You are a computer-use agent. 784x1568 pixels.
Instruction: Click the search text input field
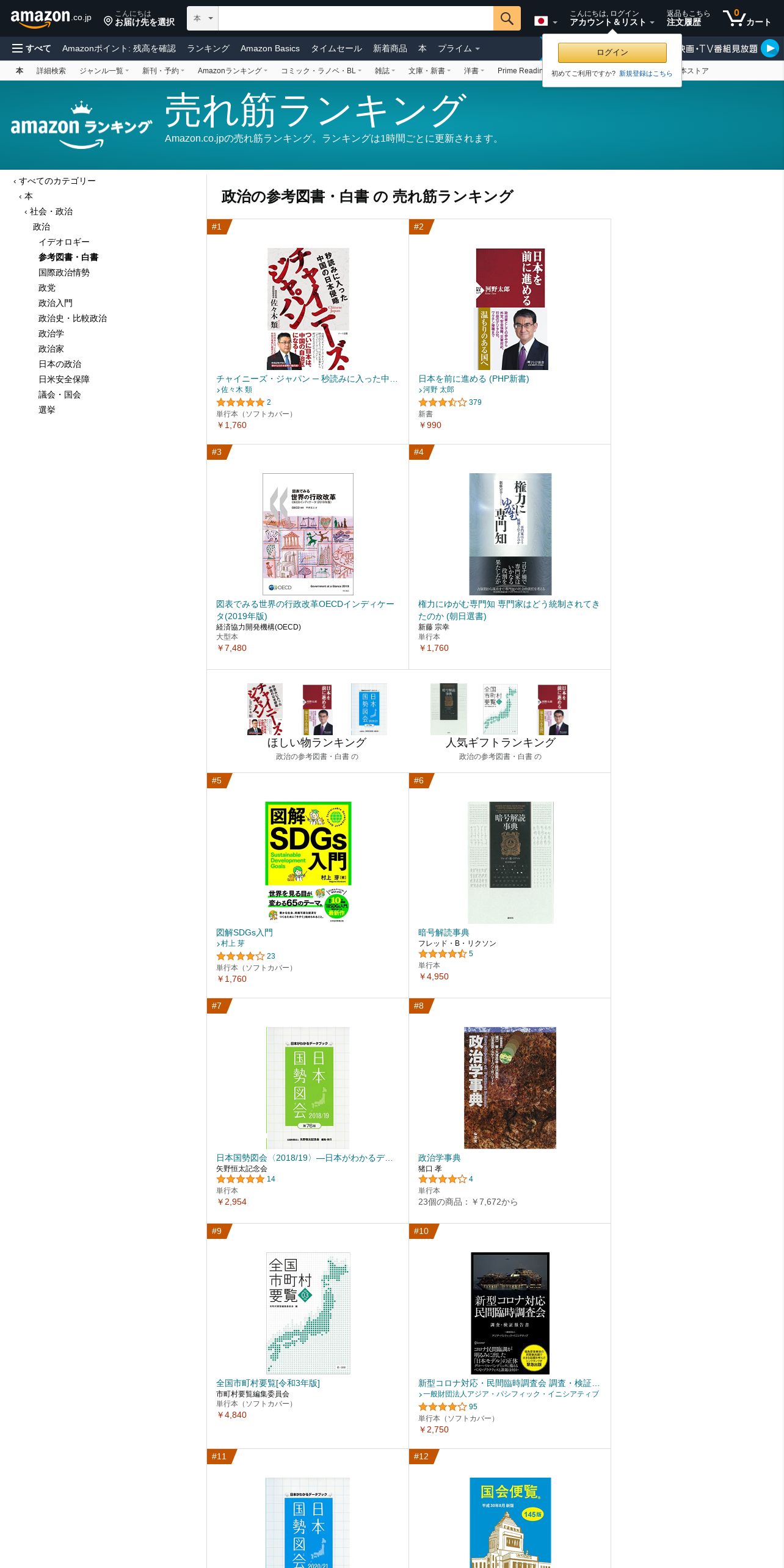coord(355,18)
